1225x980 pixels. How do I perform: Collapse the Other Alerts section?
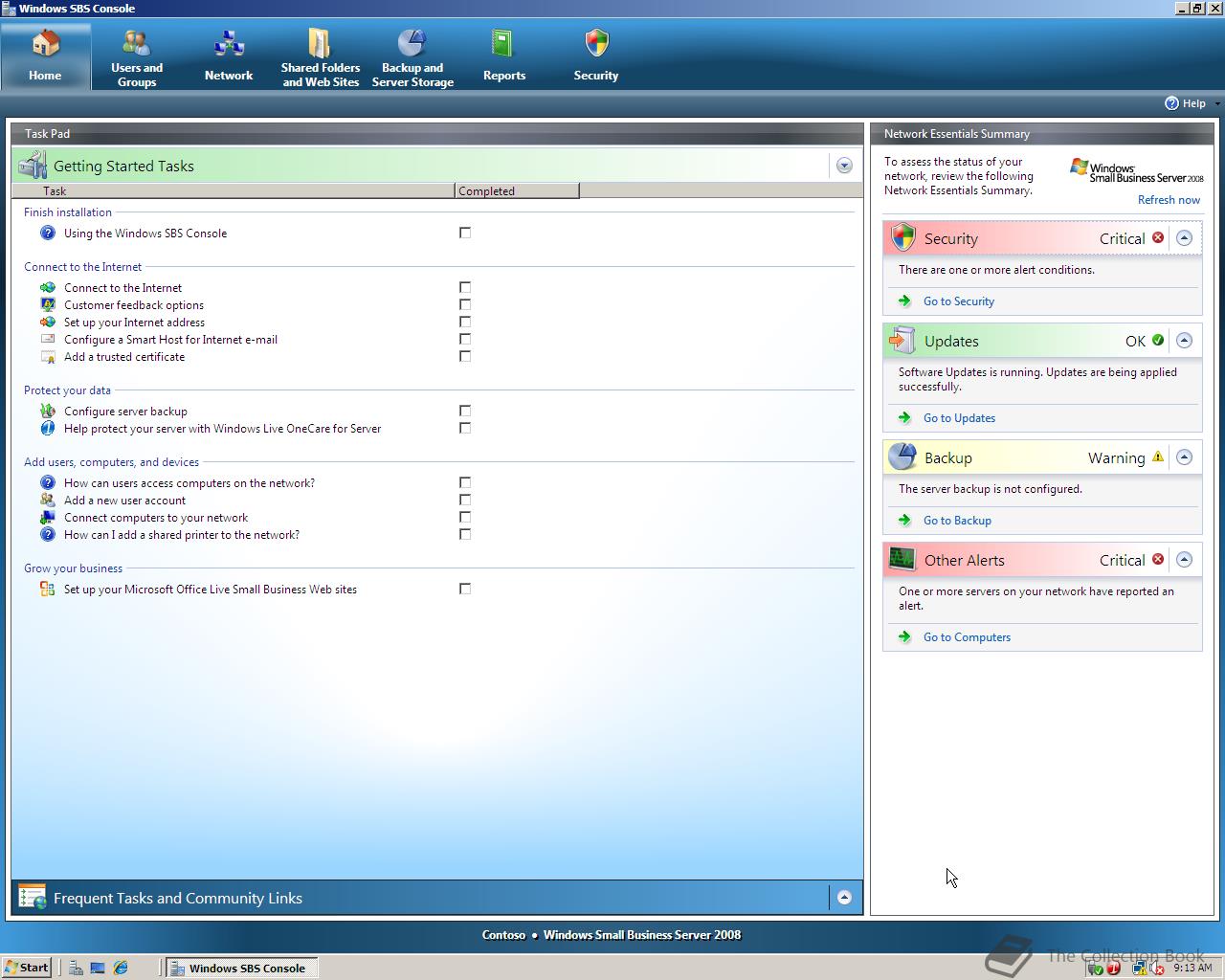(1184, 559)
